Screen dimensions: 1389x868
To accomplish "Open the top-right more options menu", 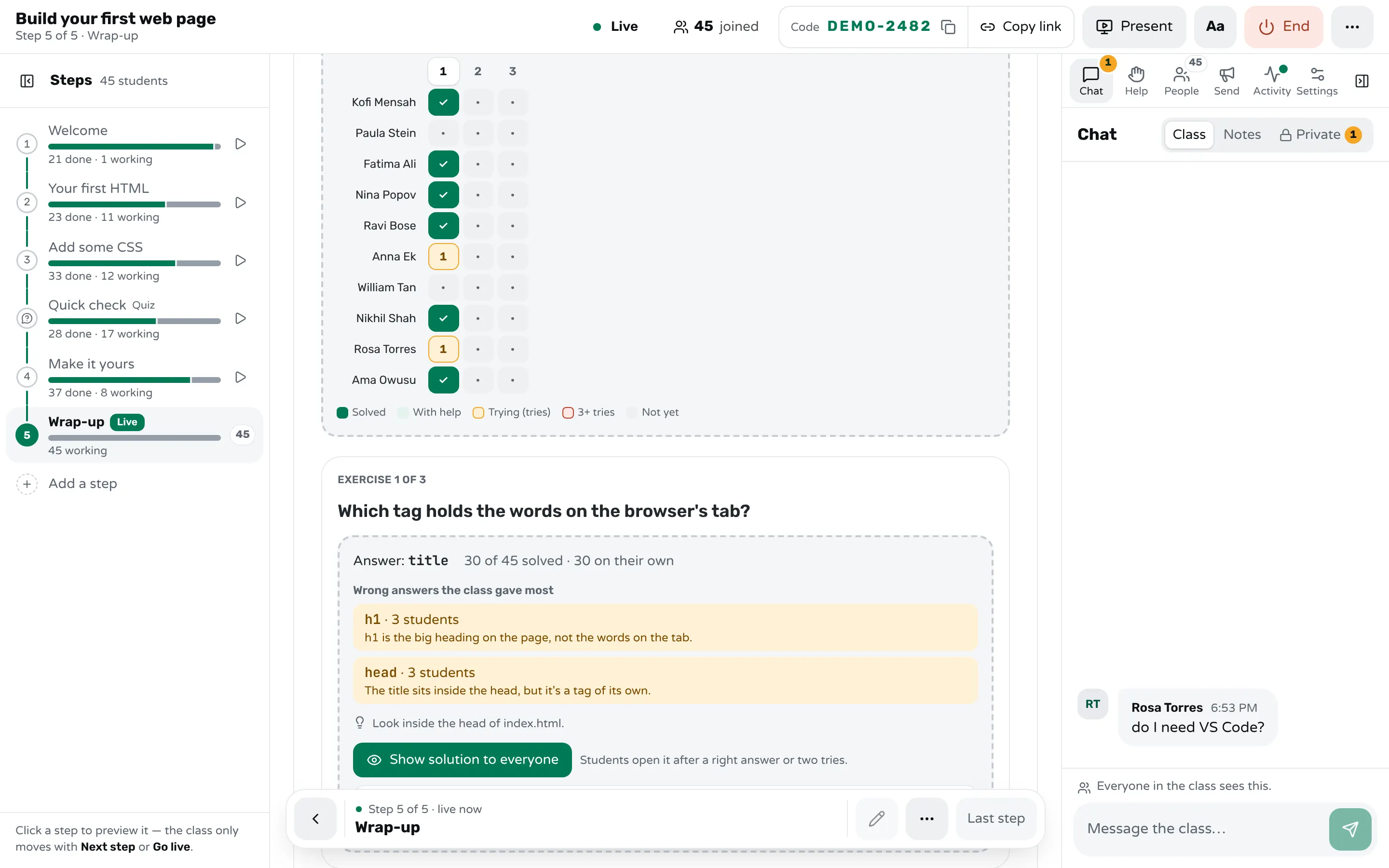I will coord(1352,27).
